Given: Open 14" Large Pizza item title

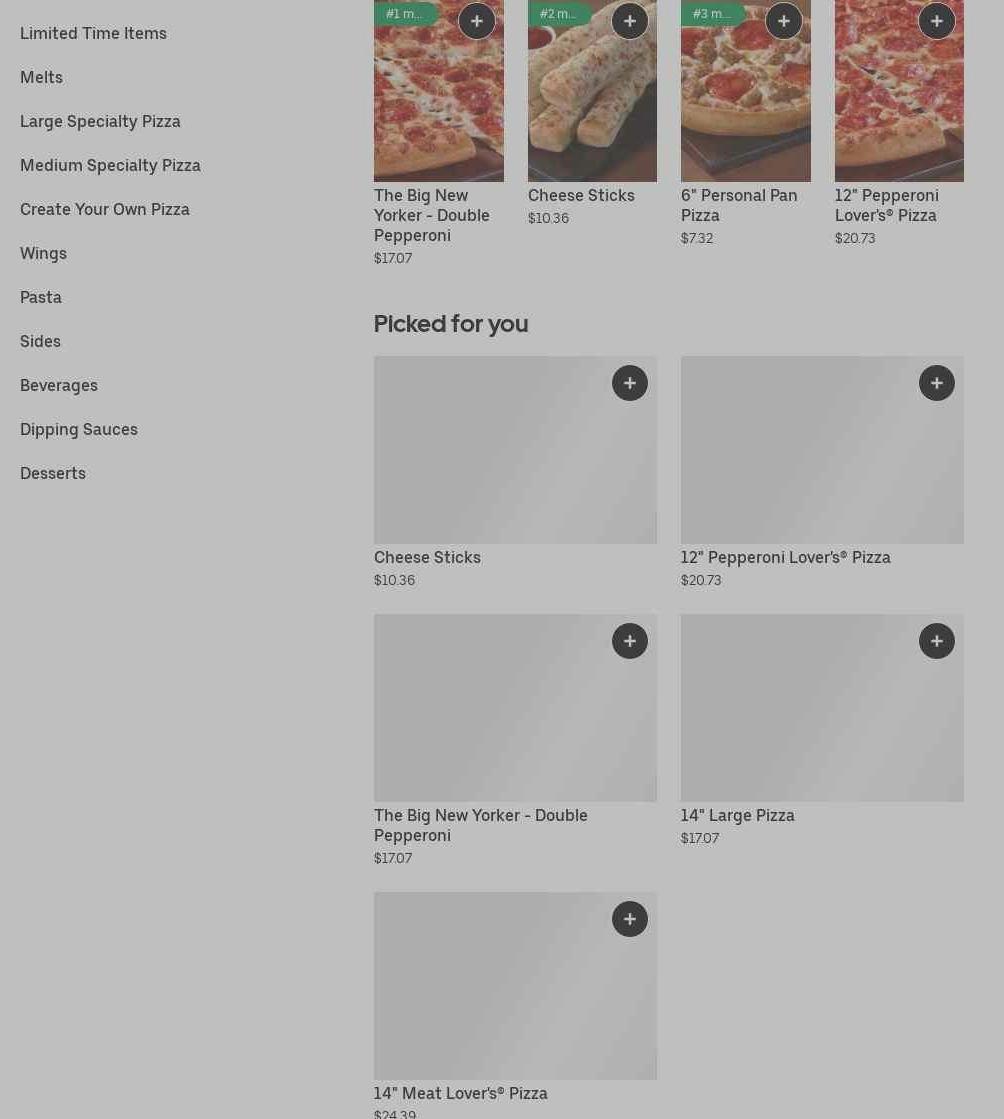Looking at the screenshot, I should coord(738,815).
